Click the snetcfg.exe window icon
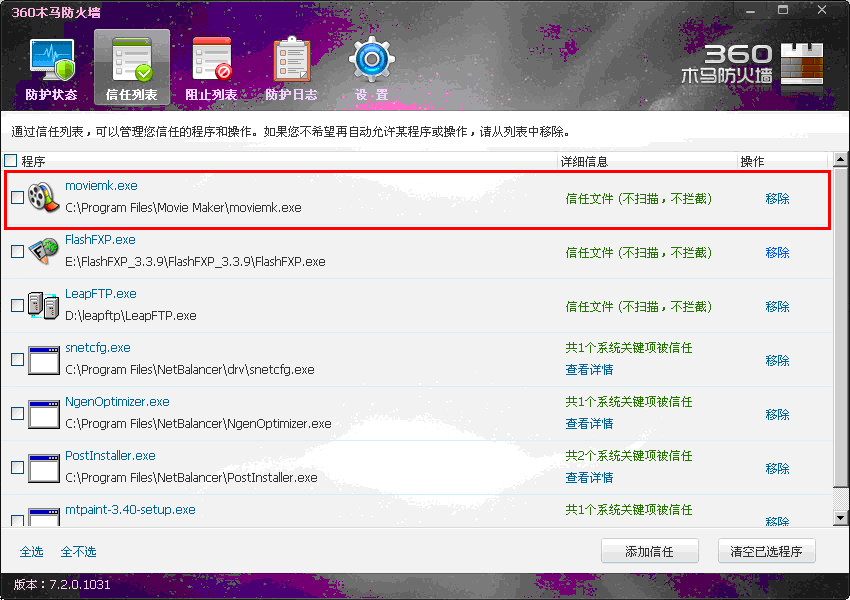The width and height of the screenshot is (850, 600). [44, 360]
